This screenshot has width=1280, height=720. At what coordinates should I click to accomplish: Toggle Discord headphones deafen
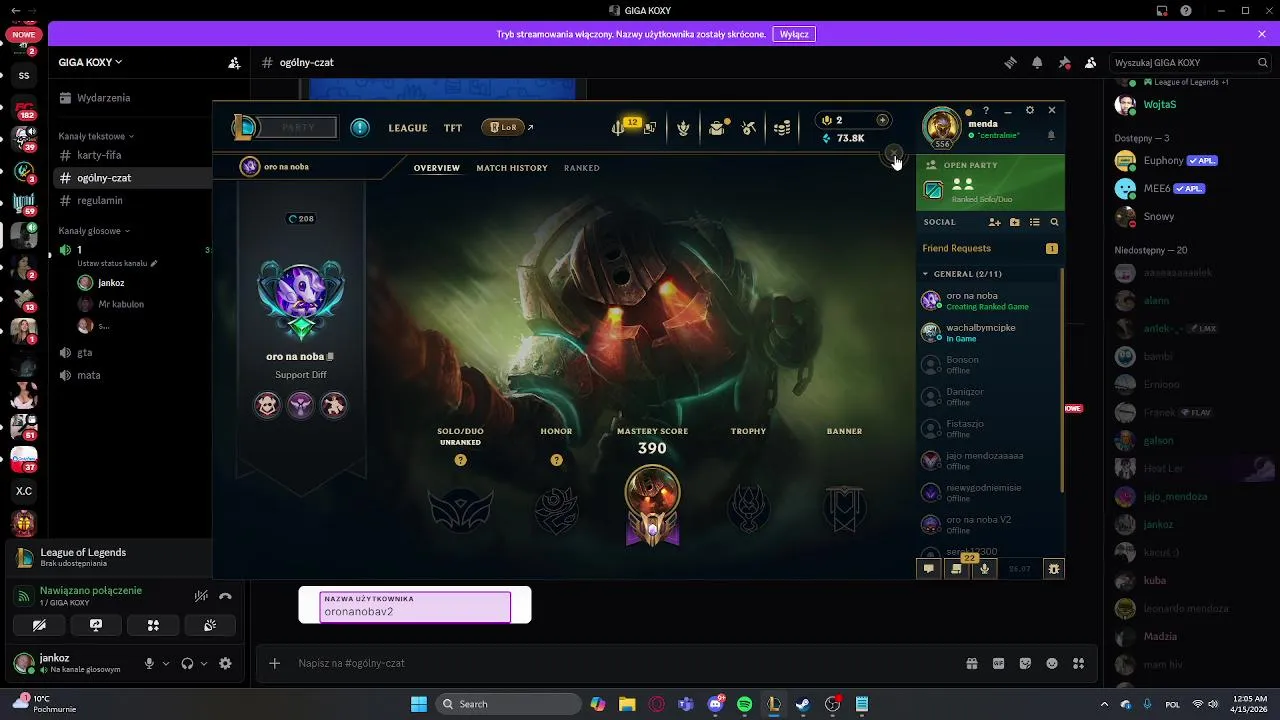coord(187,663)
